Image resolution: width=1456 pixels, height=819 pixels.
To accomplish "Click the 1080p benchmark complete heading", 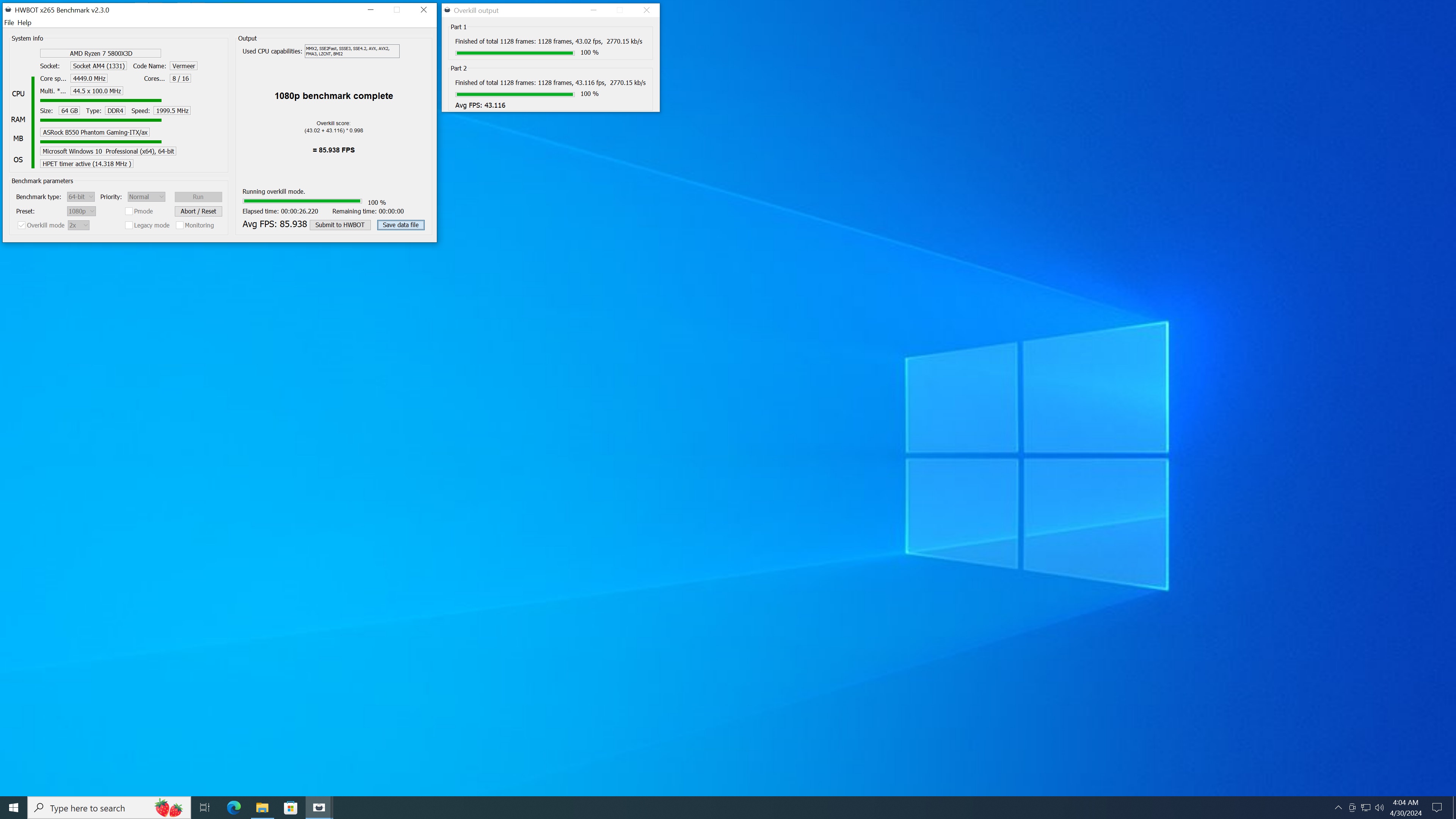I will tap(334, 96).
